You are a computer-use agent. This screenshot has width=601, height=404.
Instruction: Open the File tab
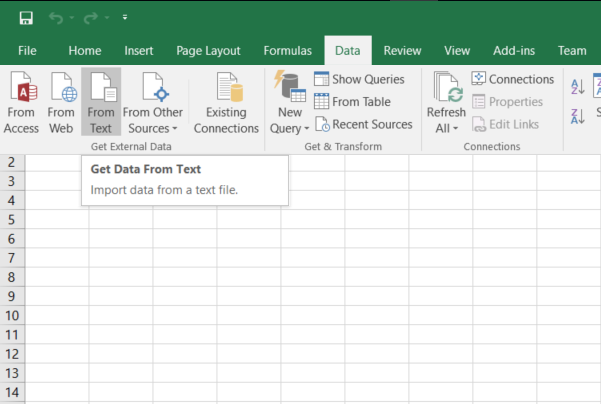27,51
